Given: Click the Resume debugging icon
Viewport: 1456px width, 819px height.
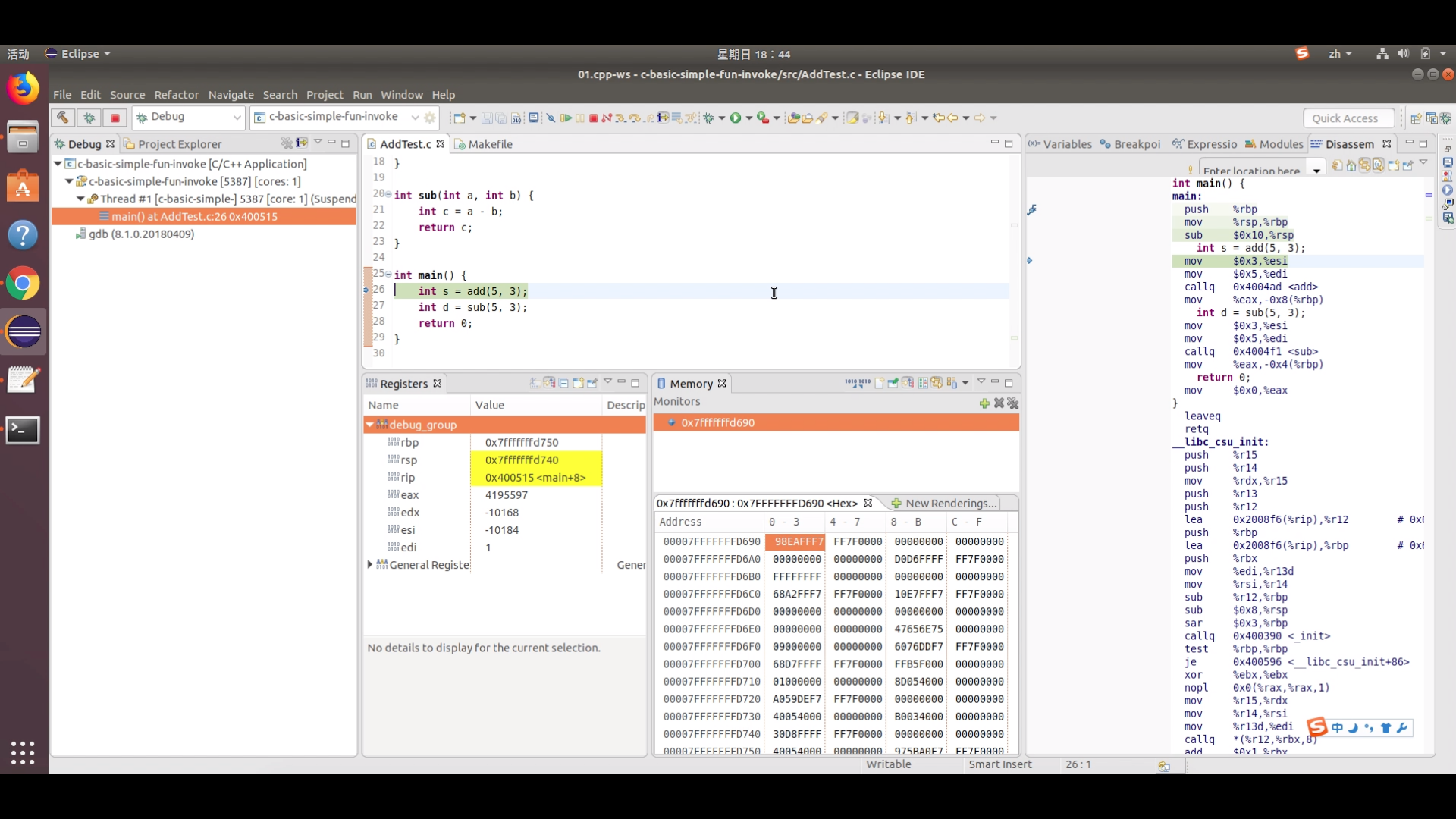Looking at the screenshot, I should 566,118.
